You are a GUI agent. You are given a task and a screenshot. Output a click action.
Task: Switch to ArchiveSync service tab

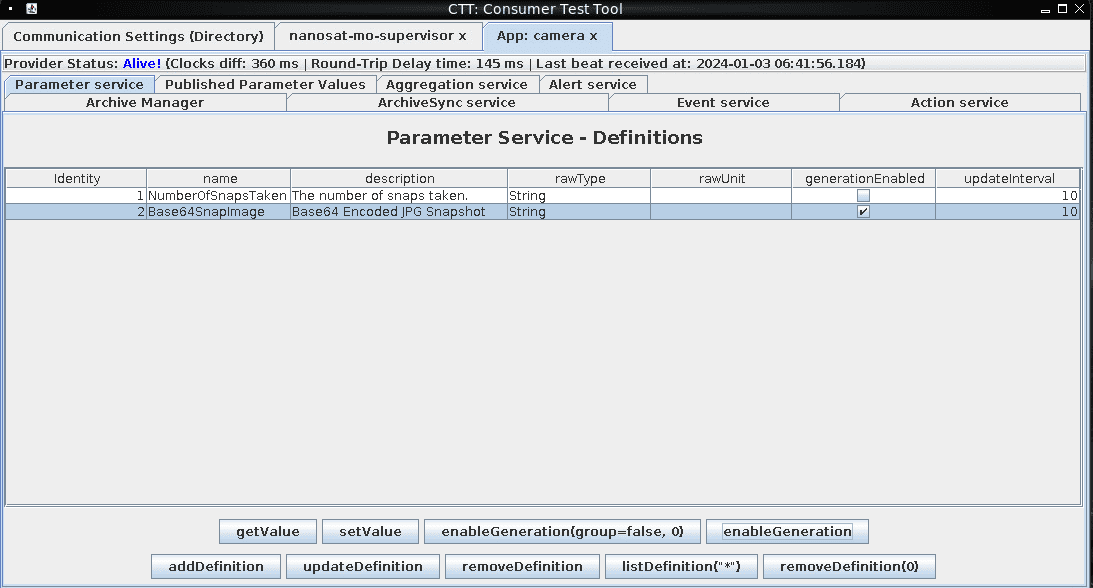click(x=447, y=102)
